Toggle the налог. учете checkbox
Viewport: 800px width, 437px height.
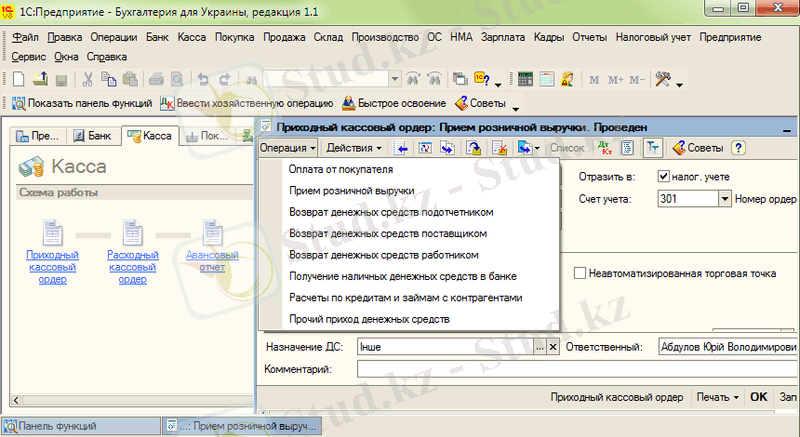click(x=663, y=177)
